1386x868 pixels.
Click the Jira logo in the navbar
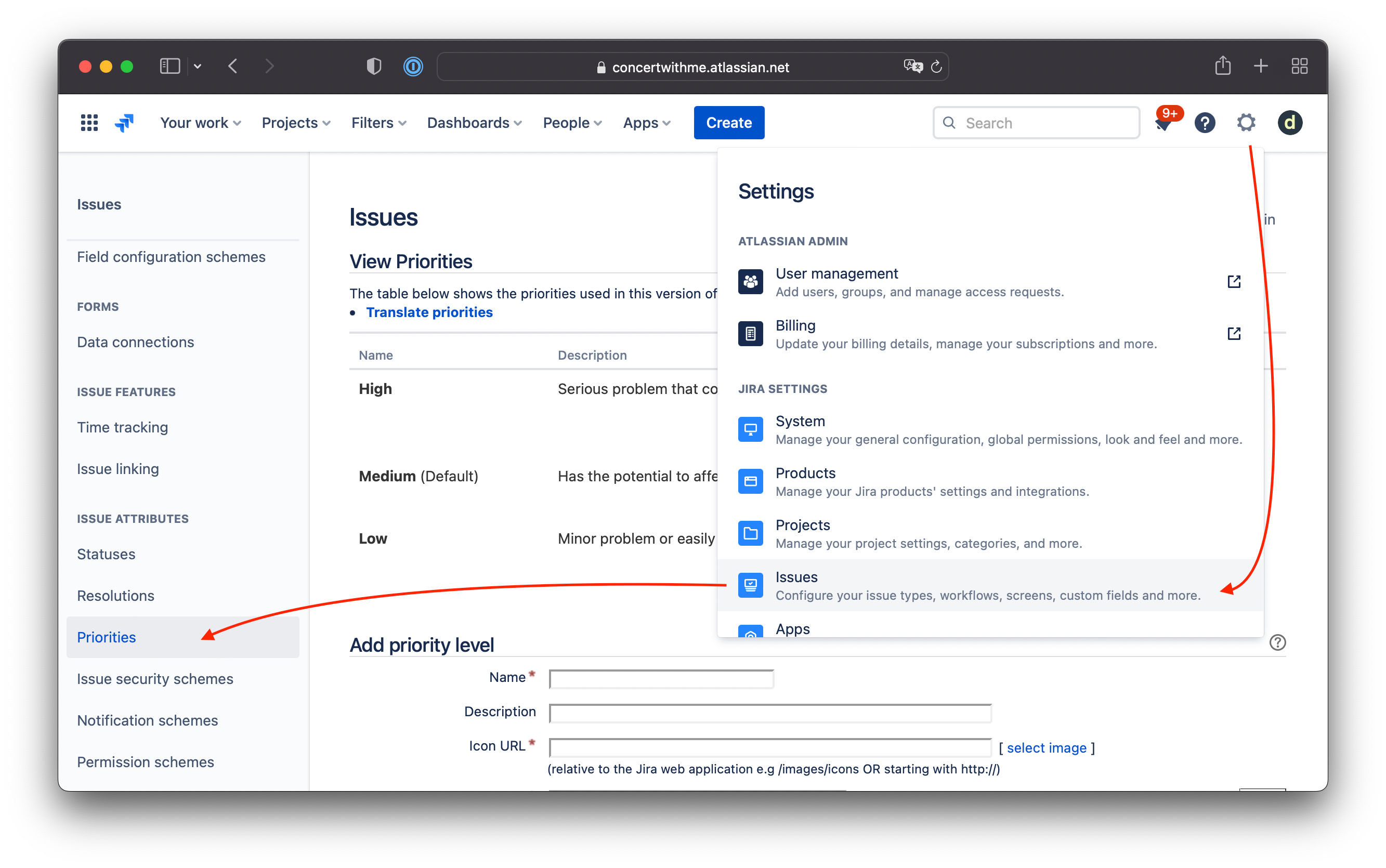pyautogui.click(x=124, y=122)
